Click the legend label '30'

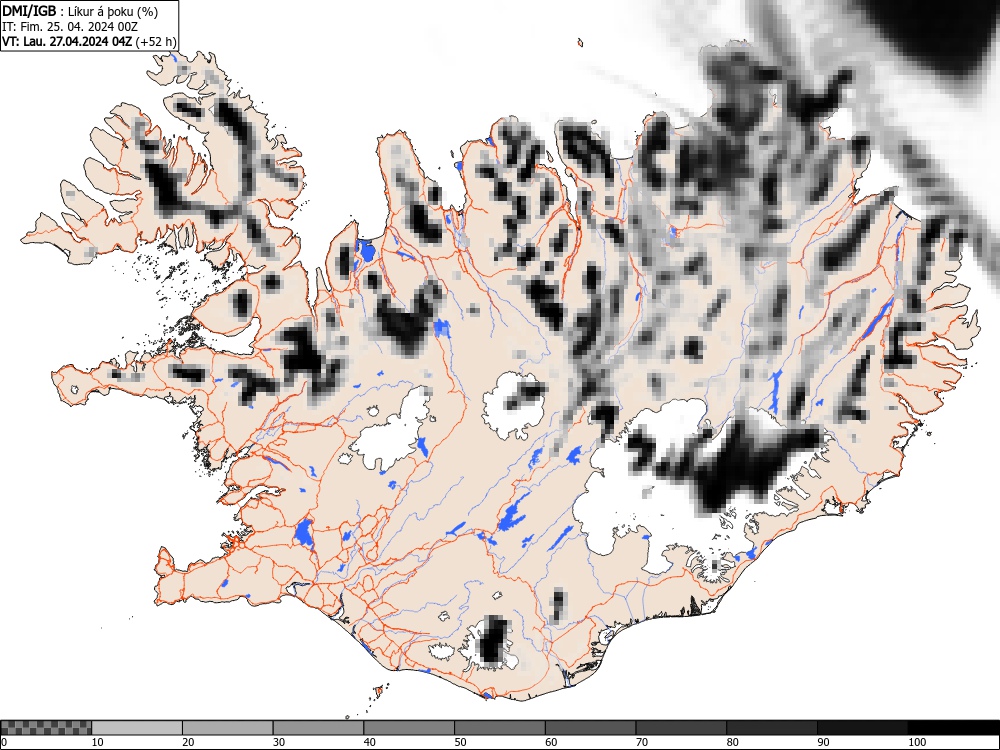tap(279, 742)
